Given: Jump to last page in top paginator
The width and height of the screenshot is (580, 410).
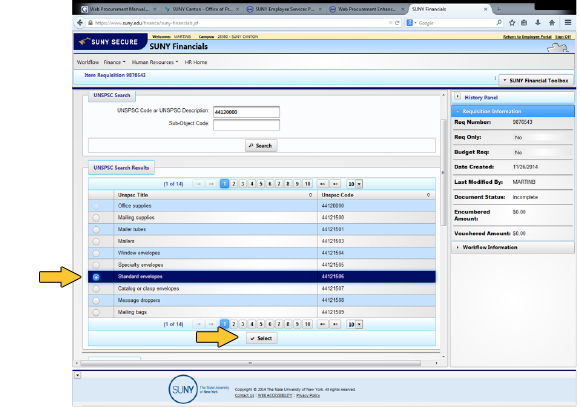Looking at the screenshot, I should point(335,184).
